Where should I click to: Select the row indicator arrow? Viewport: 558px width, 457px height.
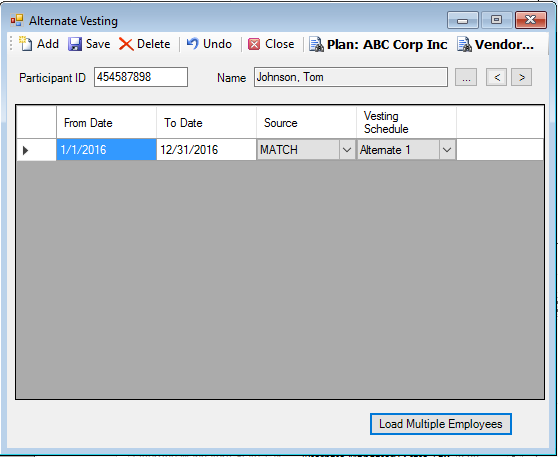click(25, 150)
